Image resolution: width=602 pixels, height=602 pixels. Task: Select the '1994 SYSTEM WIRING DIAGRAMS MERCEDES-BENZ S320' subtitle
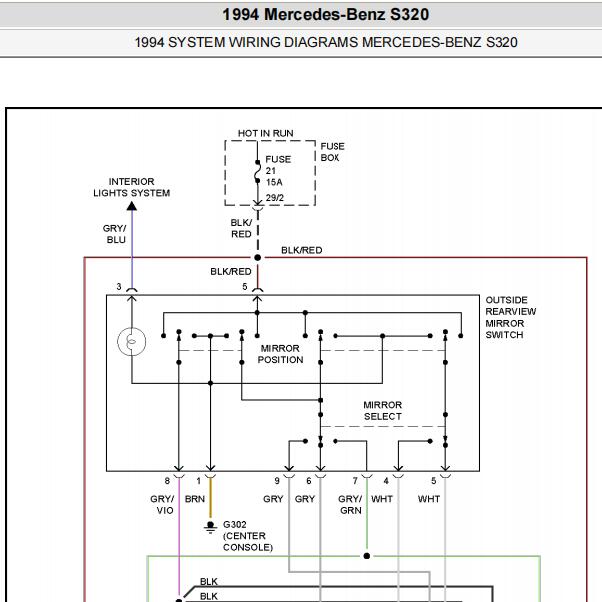(326, 42)
